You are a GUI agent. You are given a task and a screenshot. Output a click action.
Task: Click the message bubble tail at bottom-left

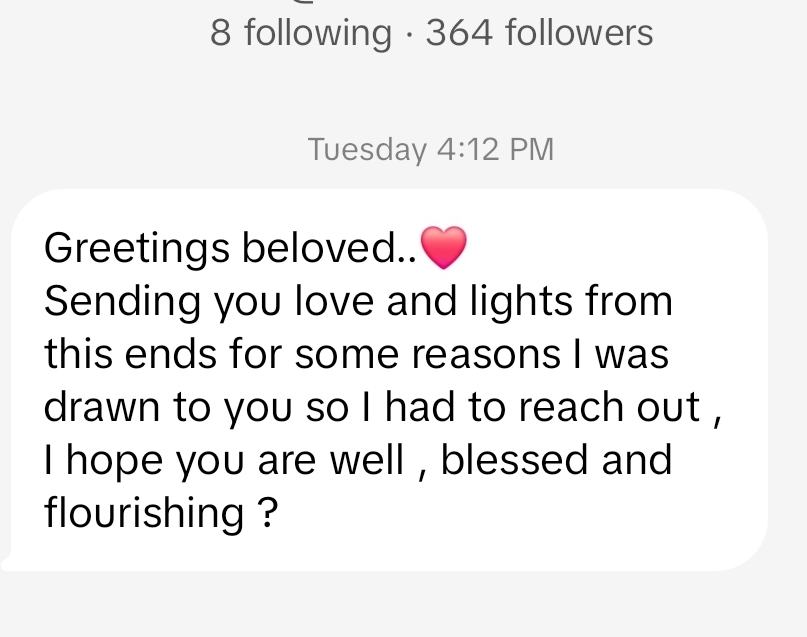10,562
